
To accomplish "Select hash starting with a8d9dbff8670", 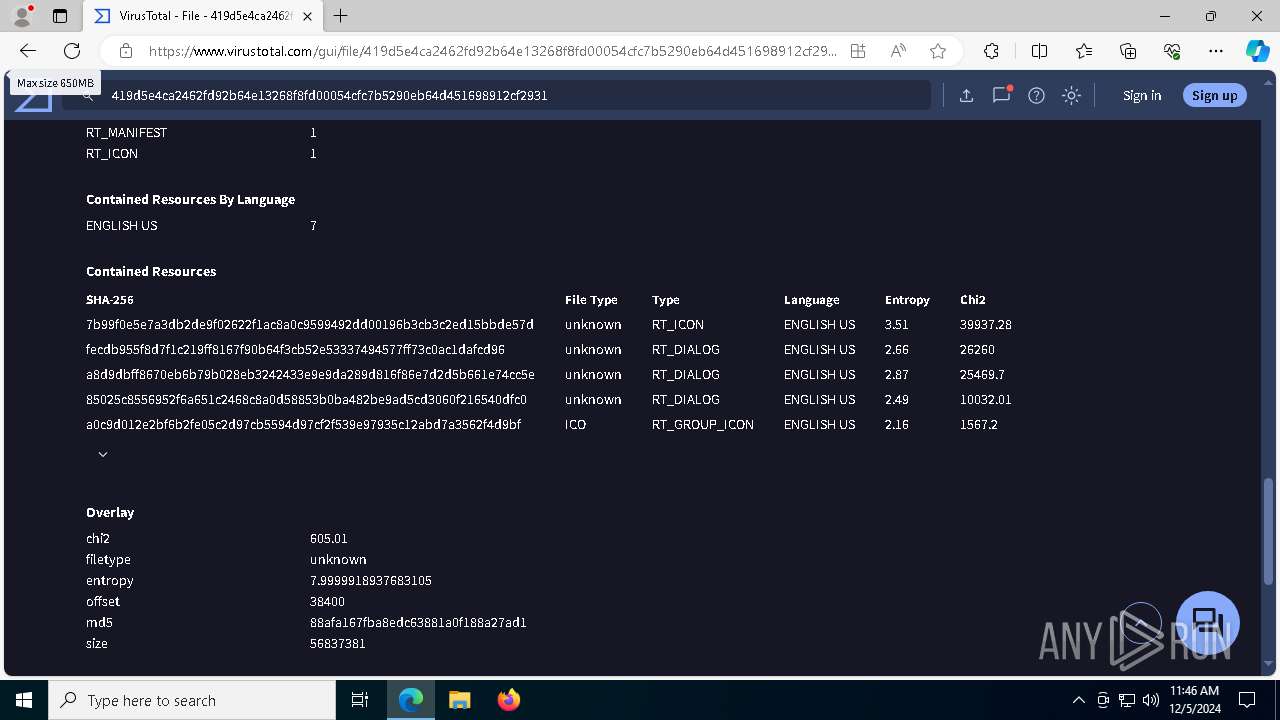I will (310, 375).
